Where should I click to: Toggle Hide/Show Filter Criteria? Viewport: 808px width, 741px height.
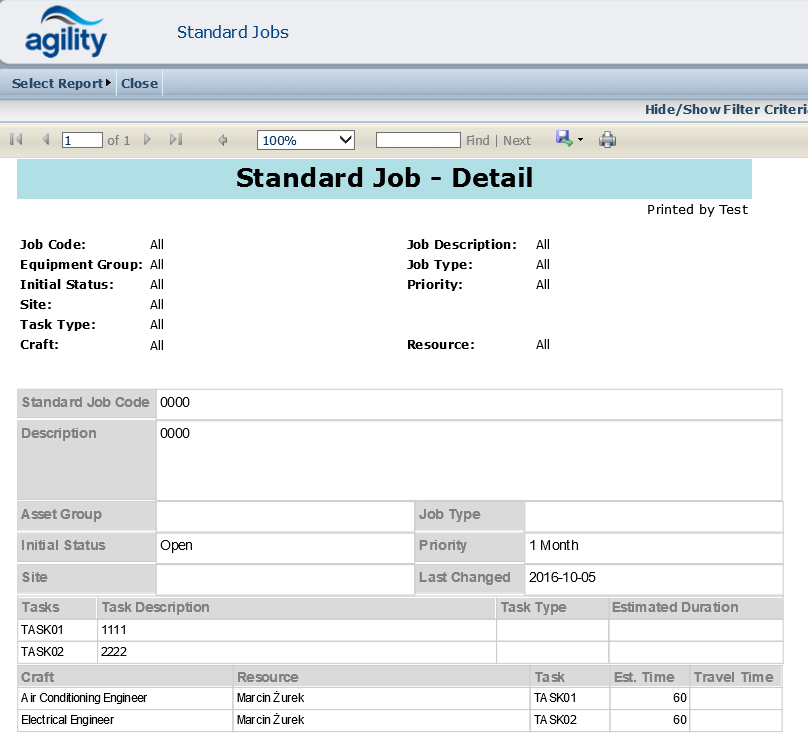pos(725,109)
